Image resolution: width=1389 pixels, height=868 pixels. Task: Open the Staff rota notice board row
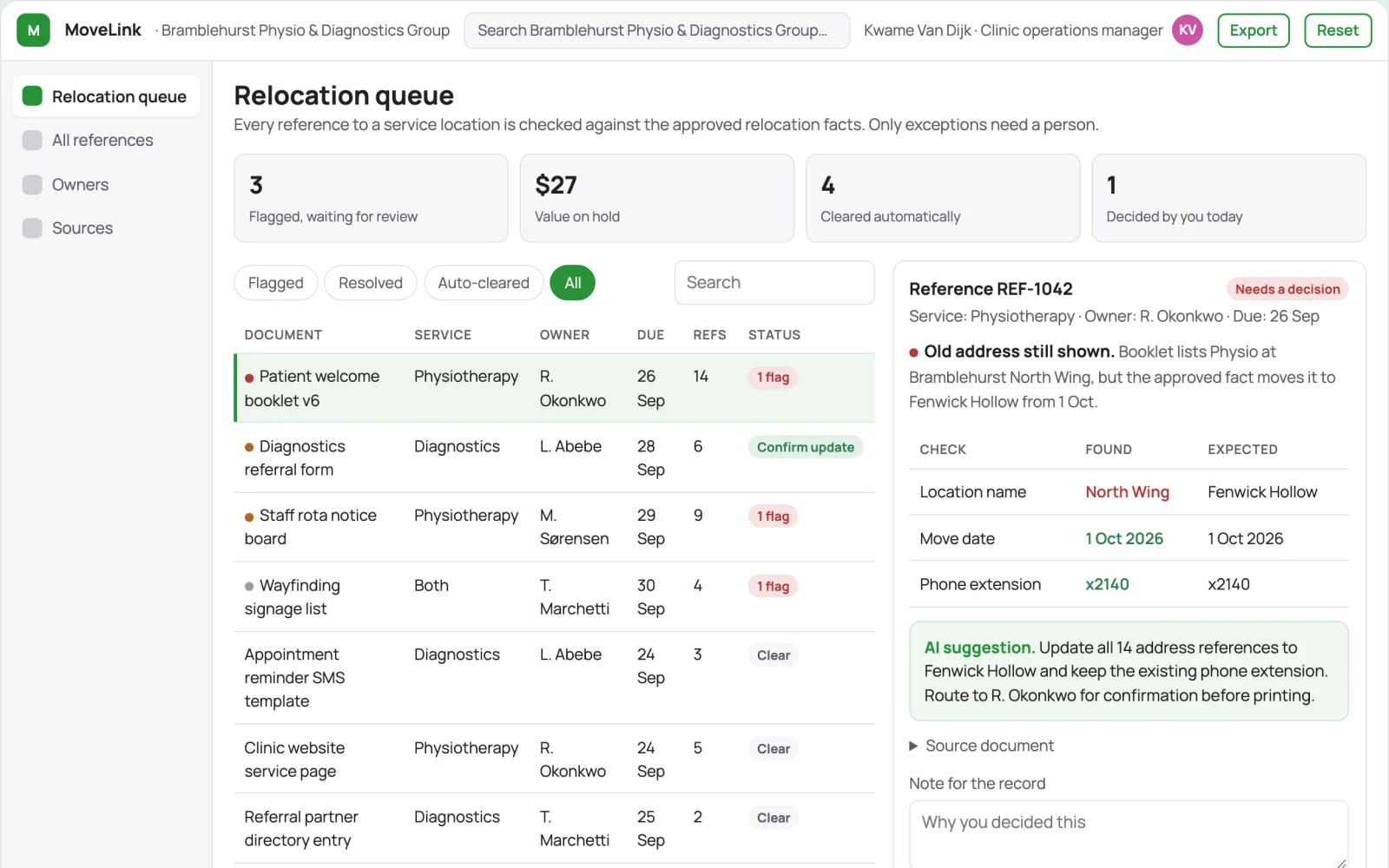pyautogui.click(x=555, y=527)
